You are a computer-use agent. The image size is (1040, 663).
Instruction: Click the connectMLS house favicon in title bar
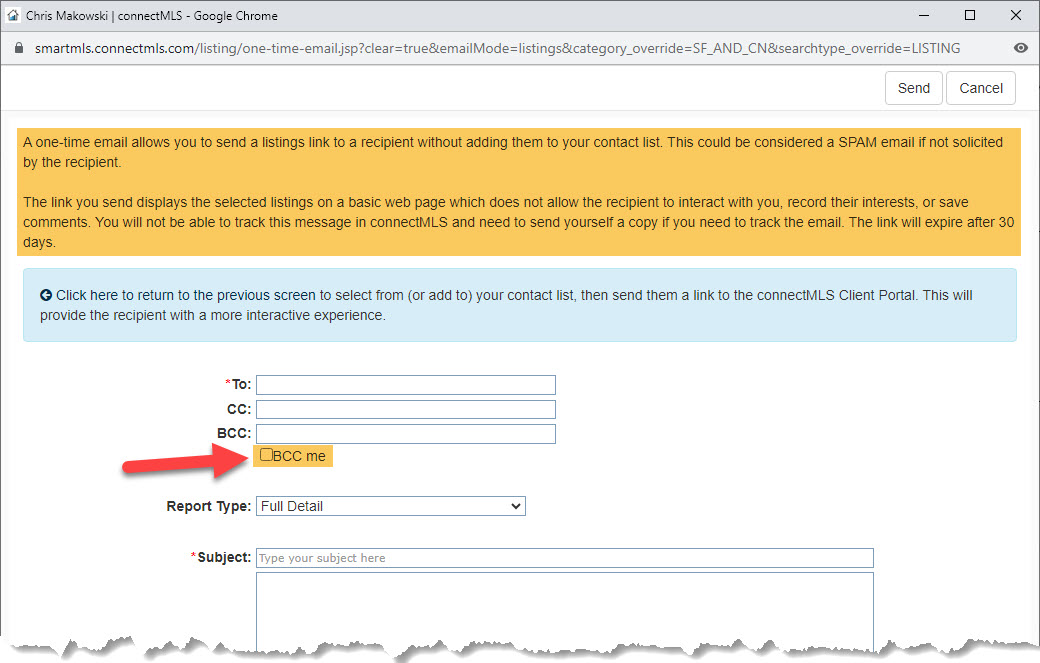coord(13,15)
